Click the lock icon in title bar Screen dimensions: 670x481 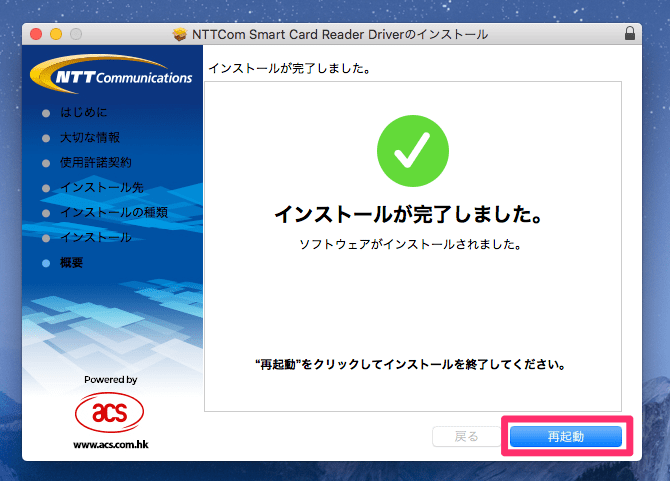pyautogui.click(x=630, y=33)
